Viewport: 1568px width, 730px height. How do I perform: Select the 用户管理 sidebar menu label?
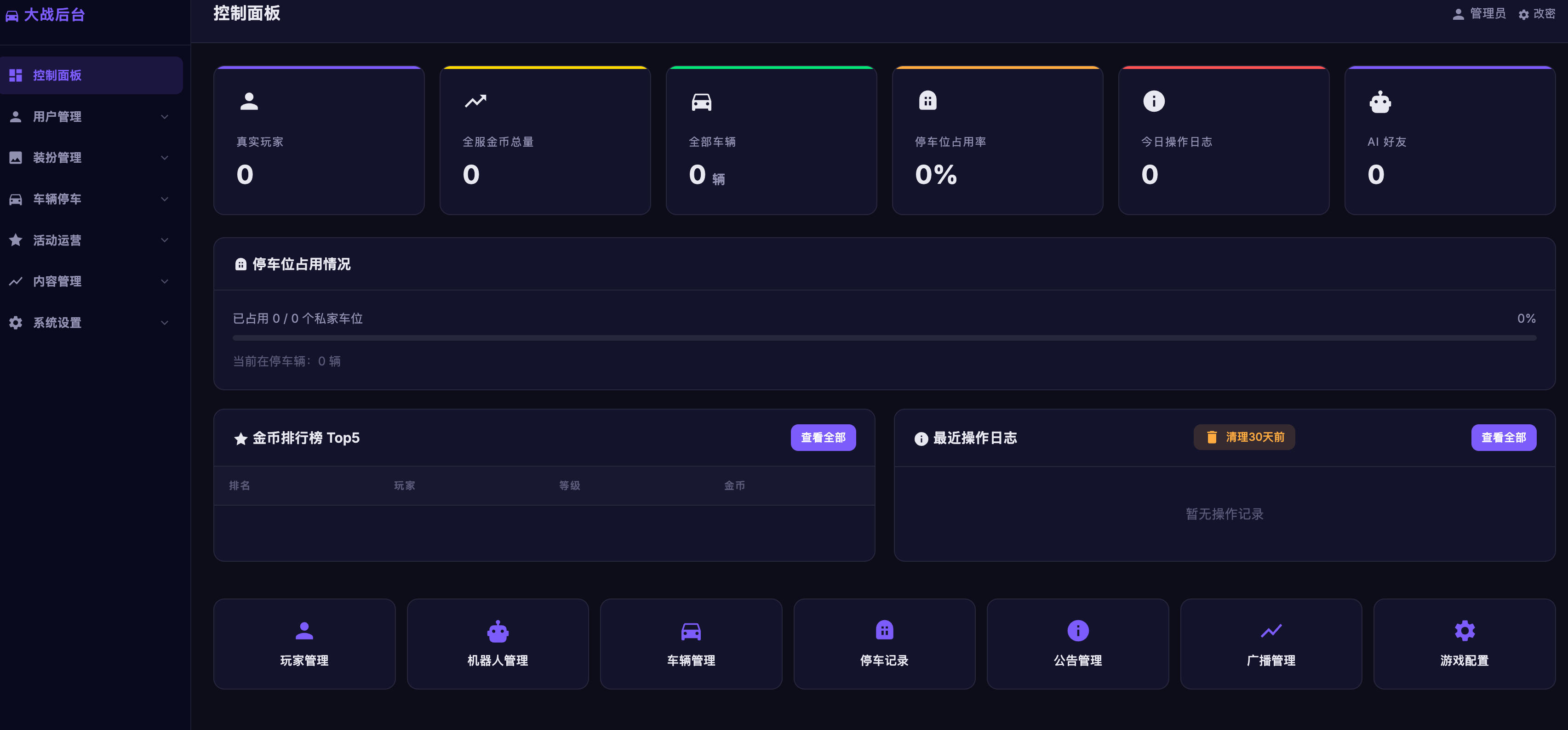[57, 117]
